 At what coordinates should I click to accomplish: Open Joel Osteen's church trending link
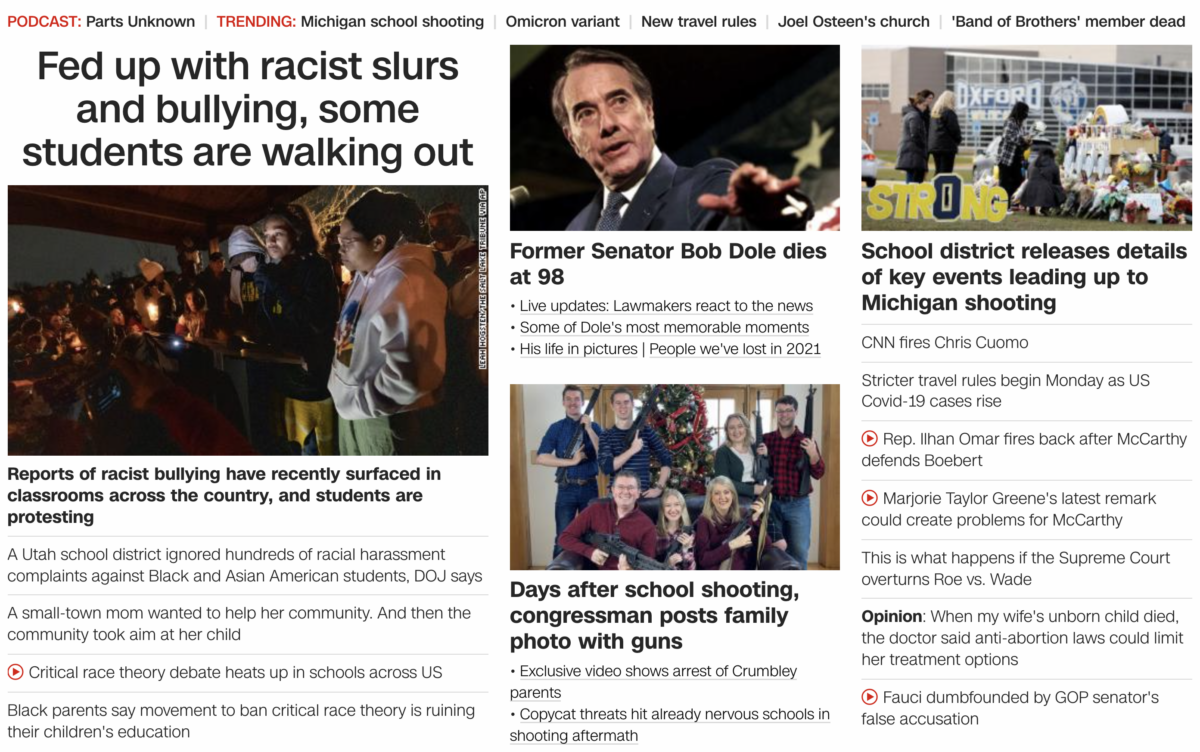click(853, 21)
